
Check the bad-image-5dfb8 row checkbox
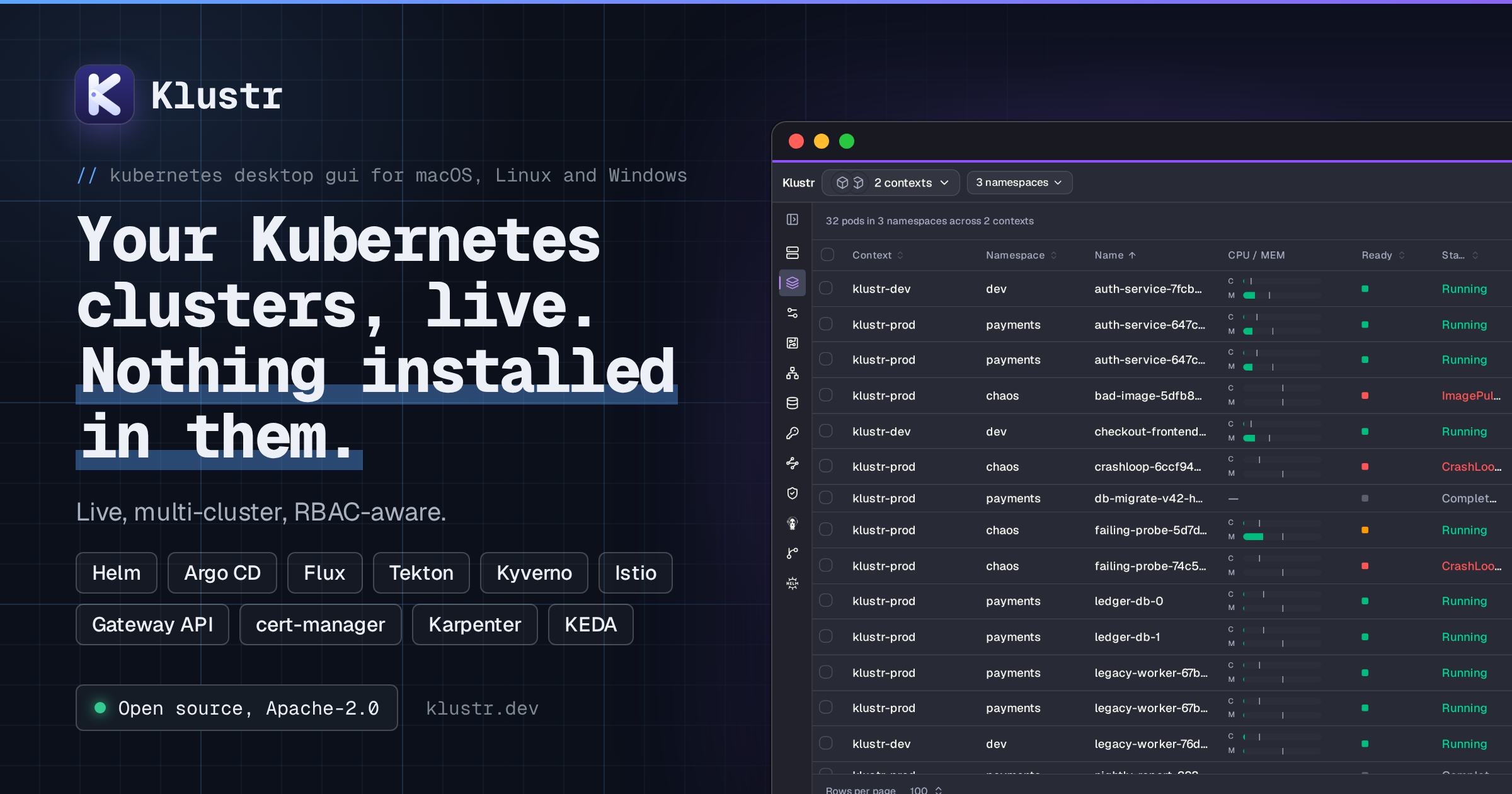[x=826, y=395]
